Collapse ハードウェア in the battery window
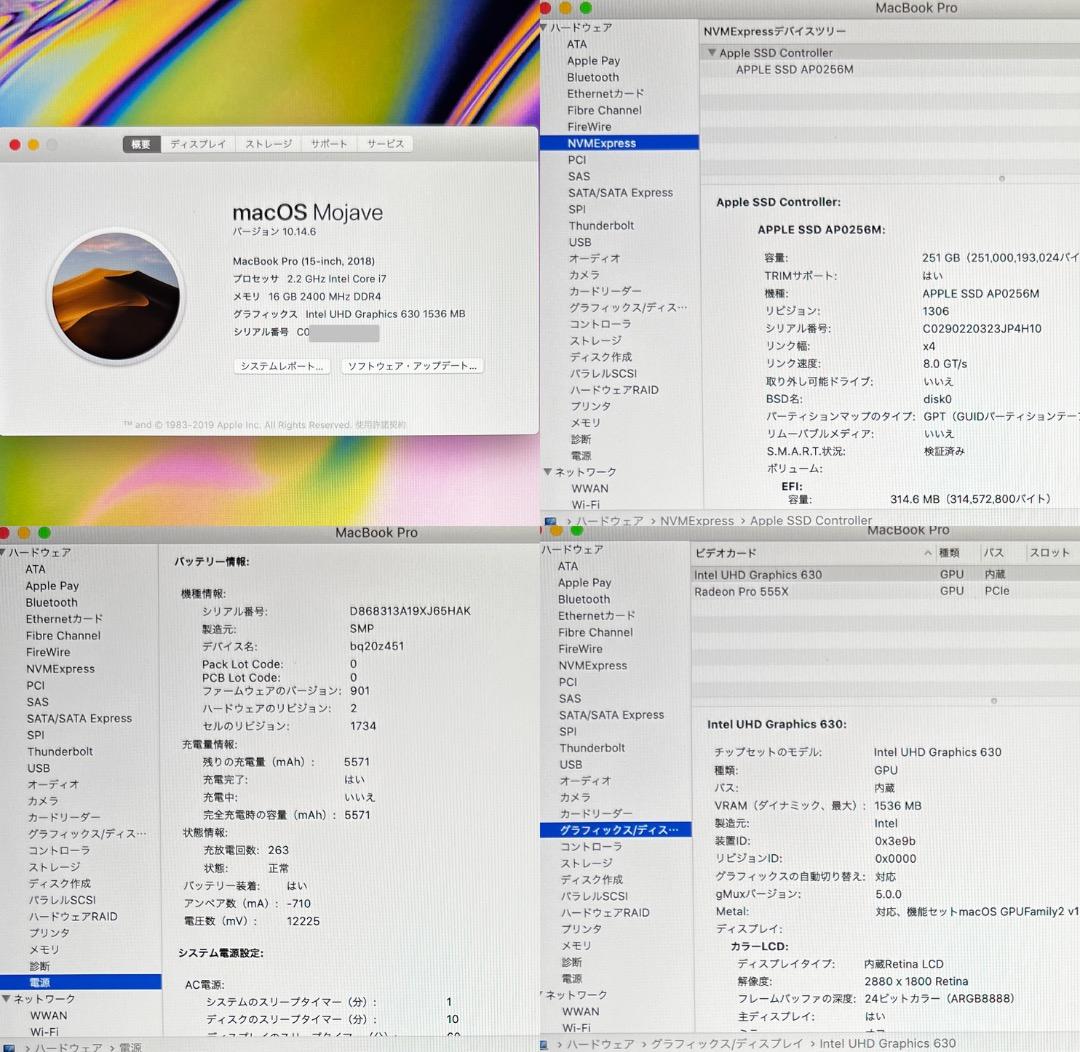The width and height of the screenshot is (1080, 1052). tap(3, 553)
